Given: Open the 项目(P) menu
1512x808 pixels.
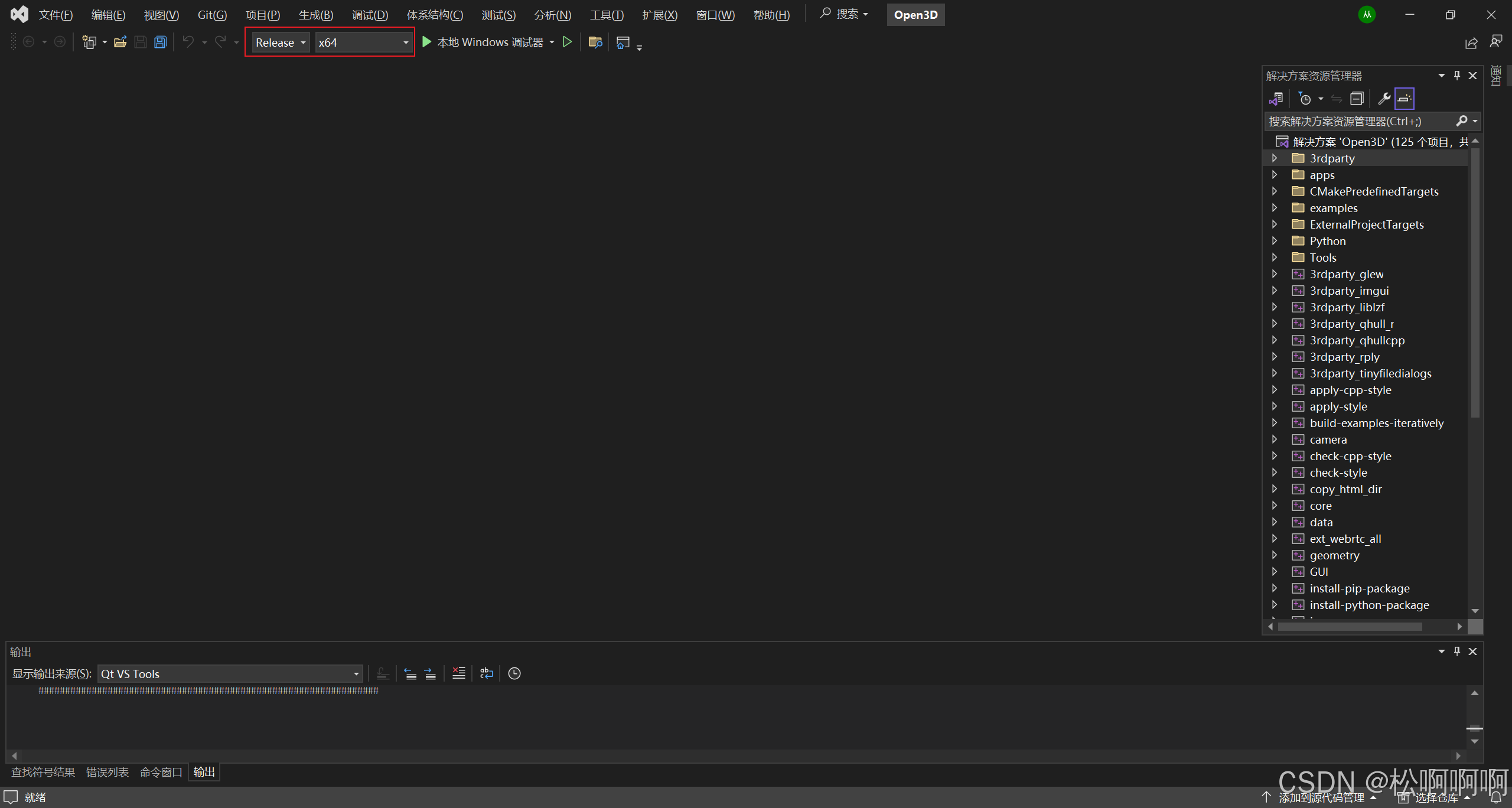Looking at the screenshot, I should tap(263, 15).
